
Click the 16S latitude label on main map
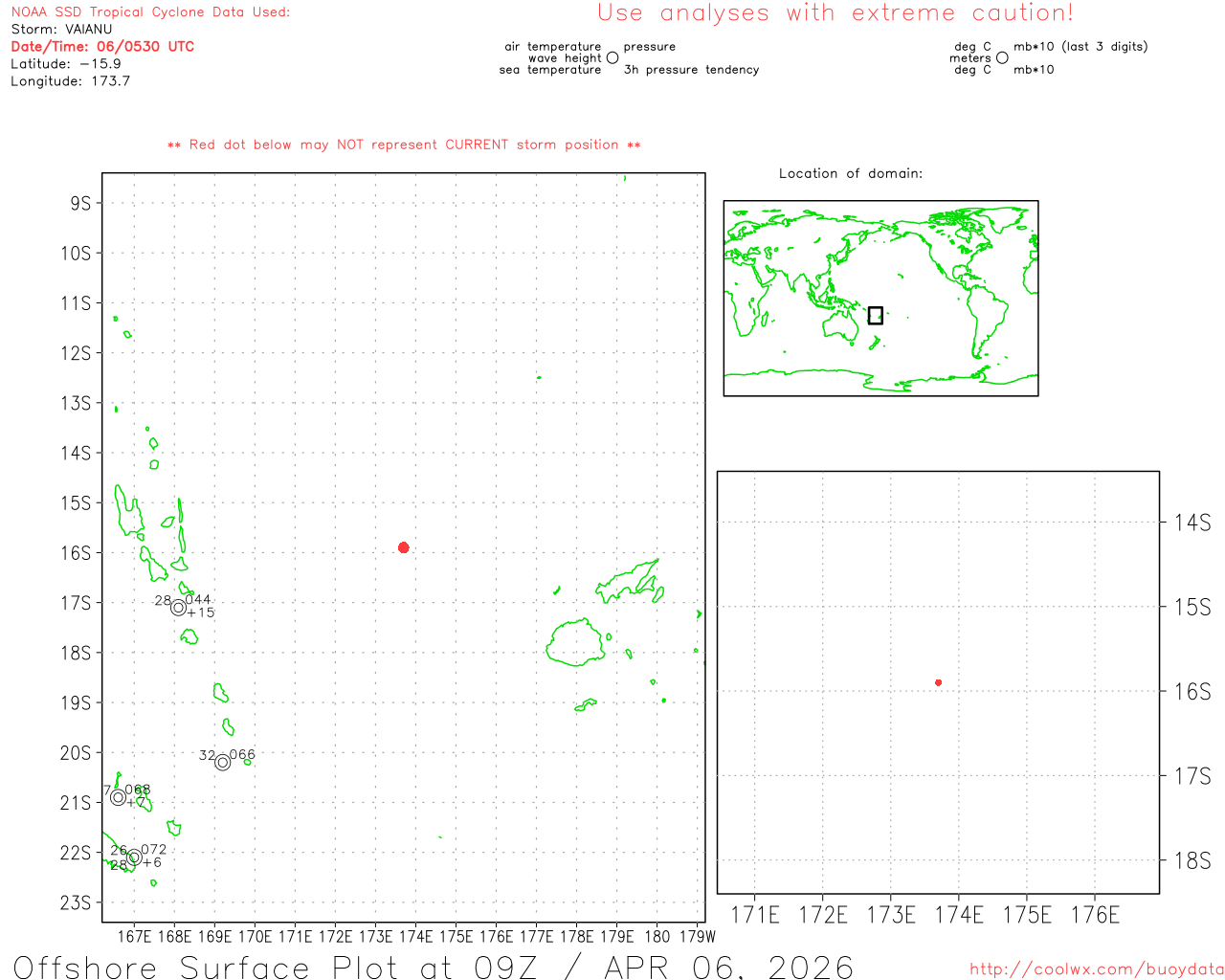(x=76, y=553)
